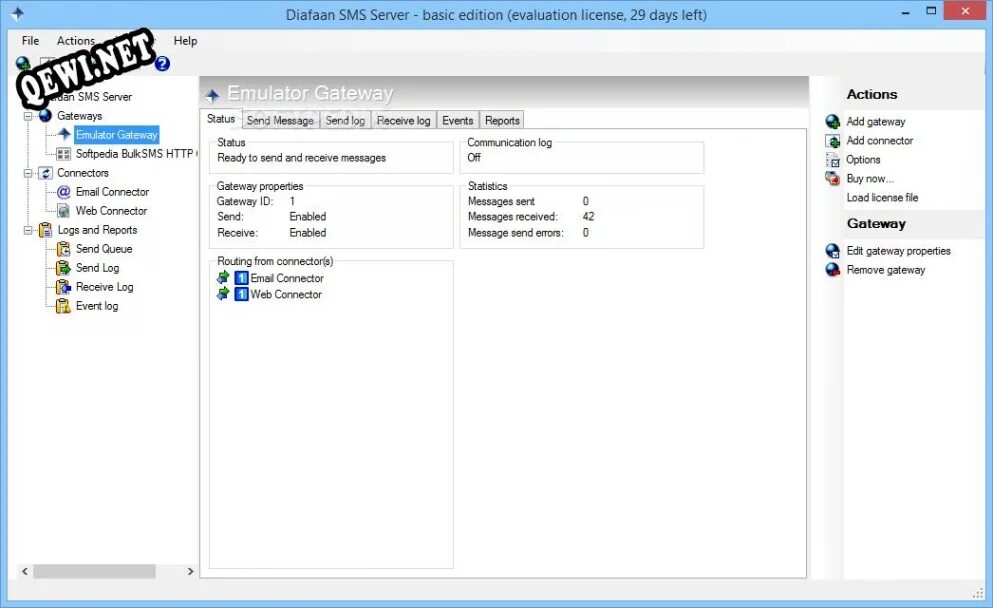This screenshot has width=993, height=608.
Task: Click the Web Connector routing arrow icon
Action: point(223,294)
